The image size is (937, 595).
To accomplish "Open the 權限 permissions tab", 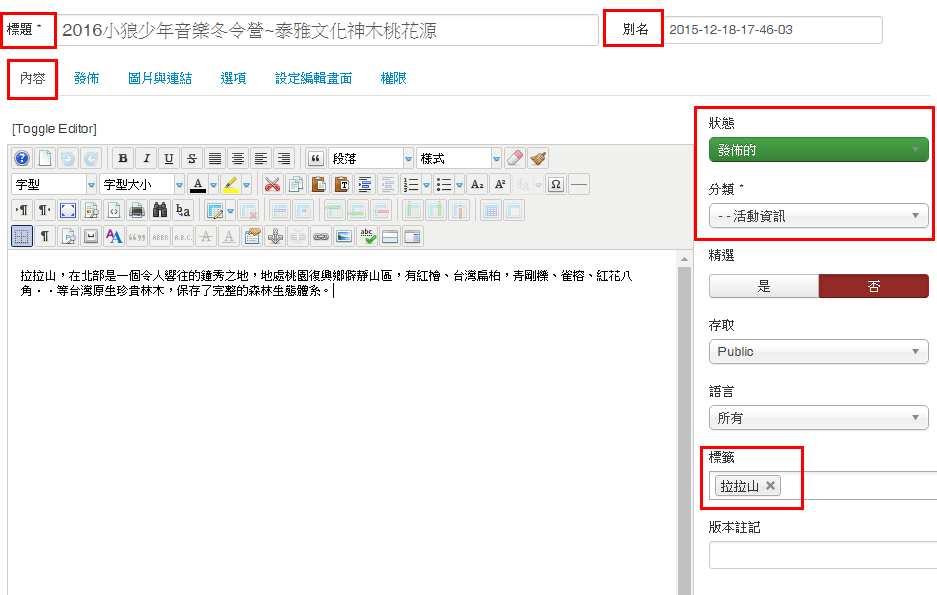I will (394, 78).
